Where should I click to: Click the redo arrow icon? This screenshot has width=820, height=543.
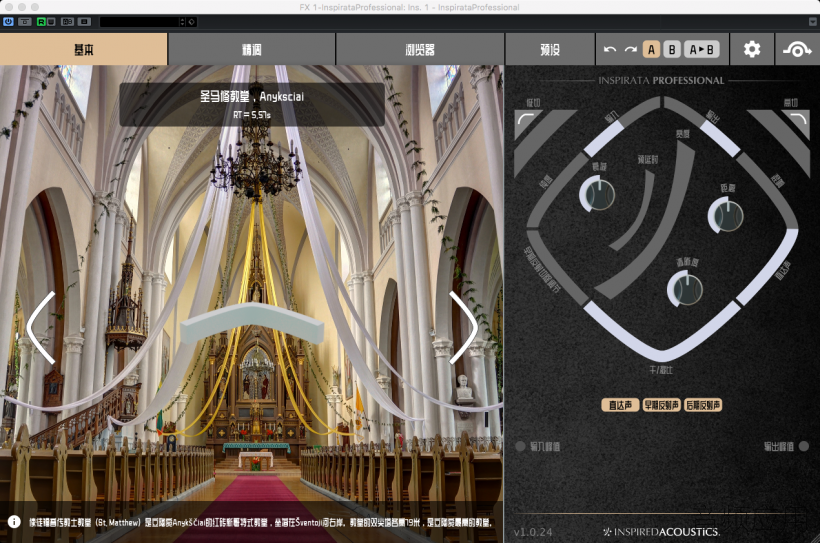(x=631, y=50)
